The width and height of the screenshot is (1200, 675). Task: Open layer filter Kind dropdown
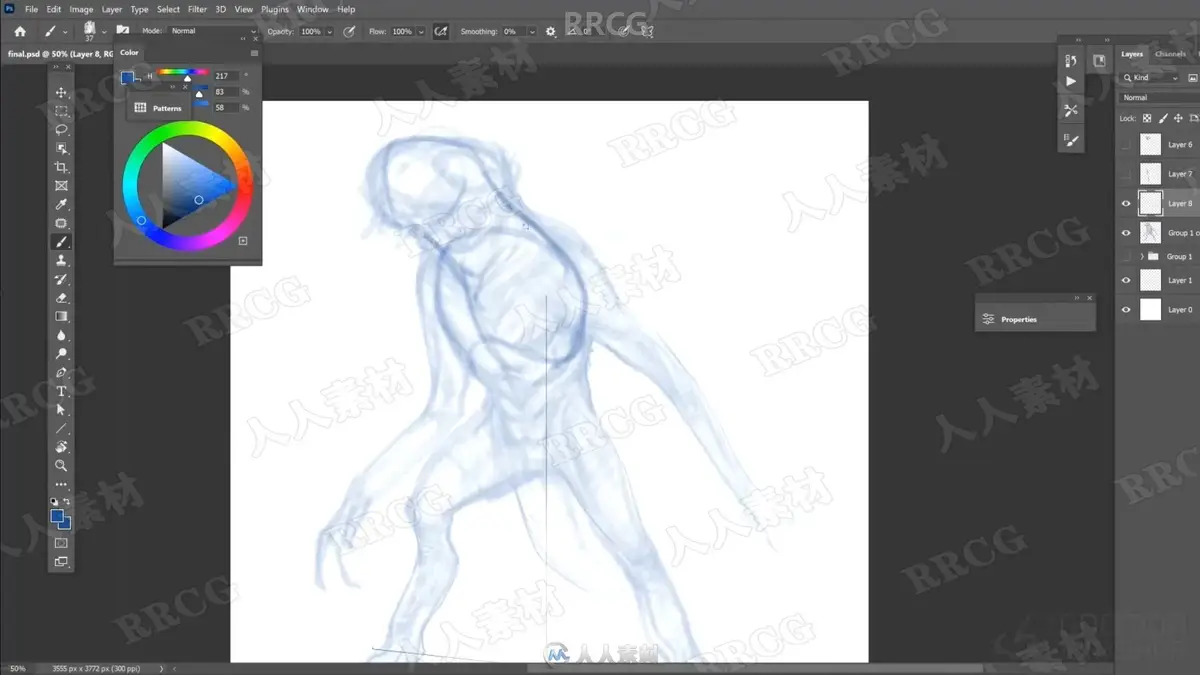[1151, 78]
